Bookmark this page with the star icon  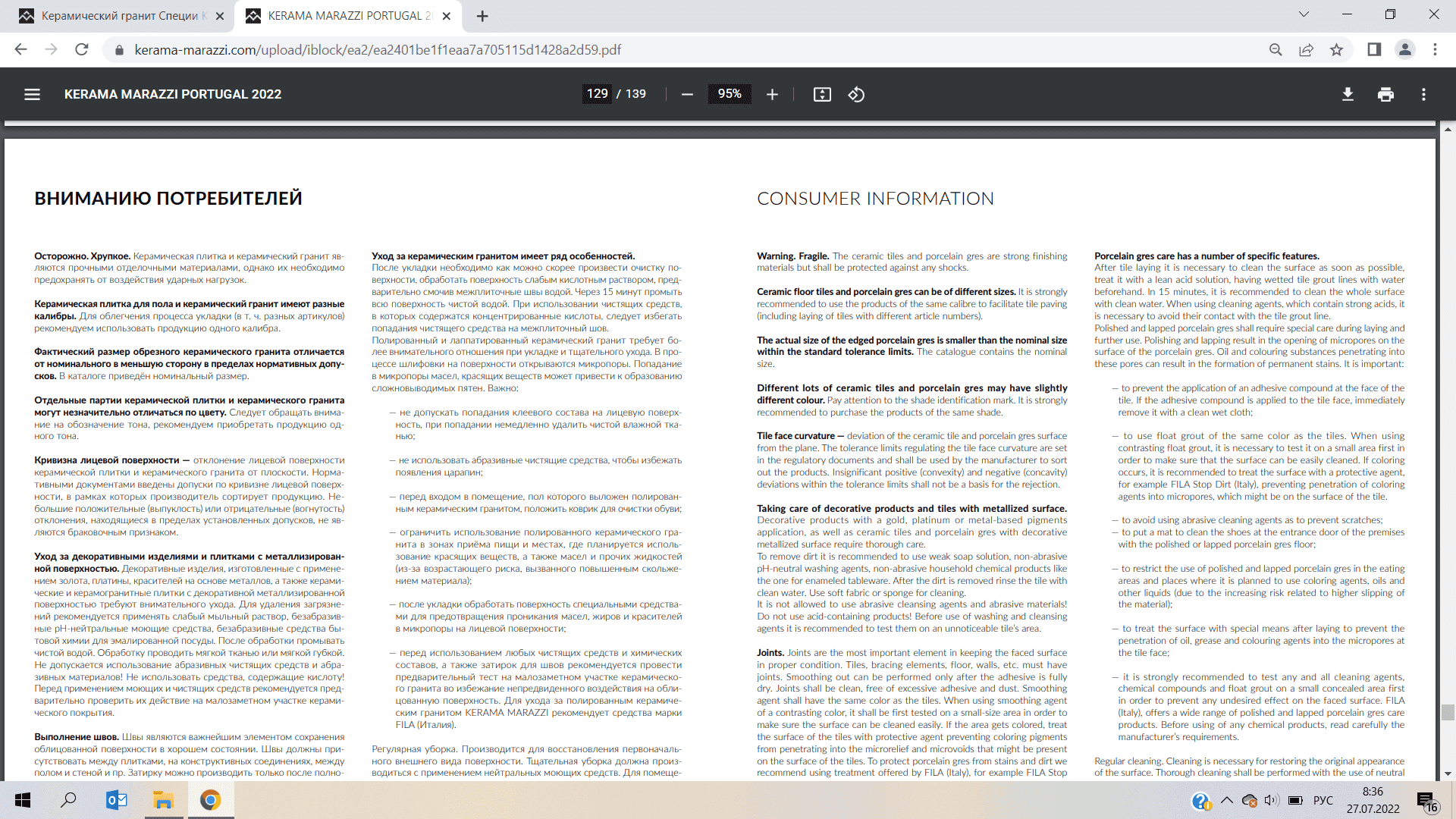click(1336, 49)
